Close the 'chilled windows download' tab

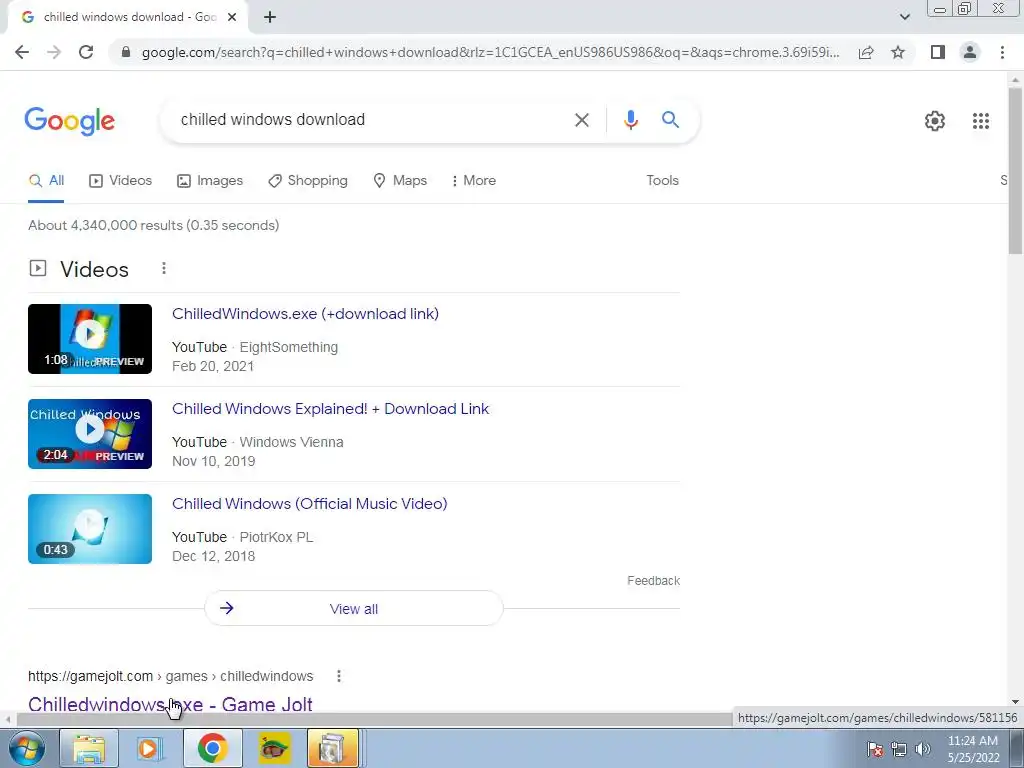[232, 18]
